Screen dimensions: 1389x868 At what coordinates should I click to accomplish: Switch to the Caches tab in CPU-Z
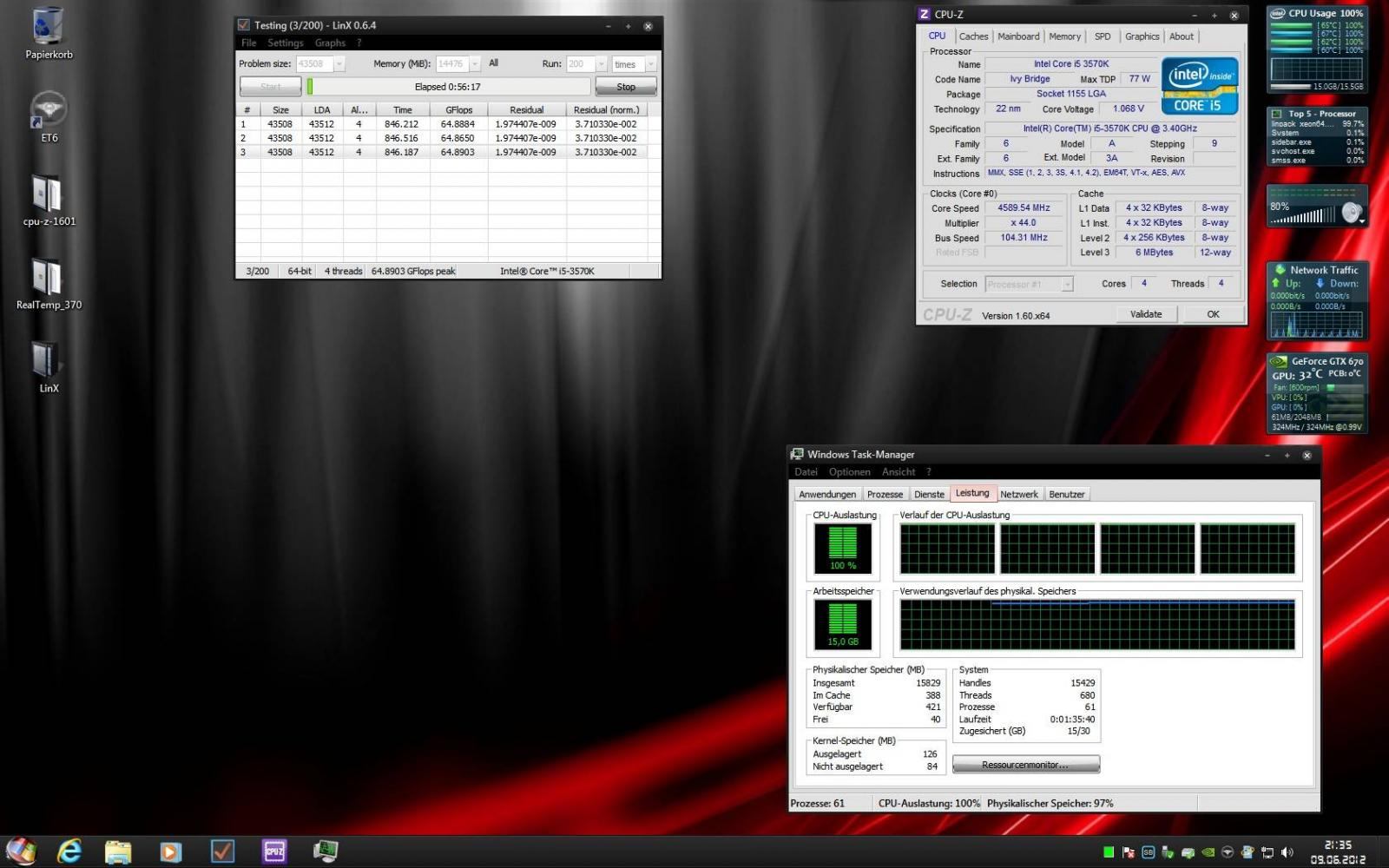coord(973,36)
